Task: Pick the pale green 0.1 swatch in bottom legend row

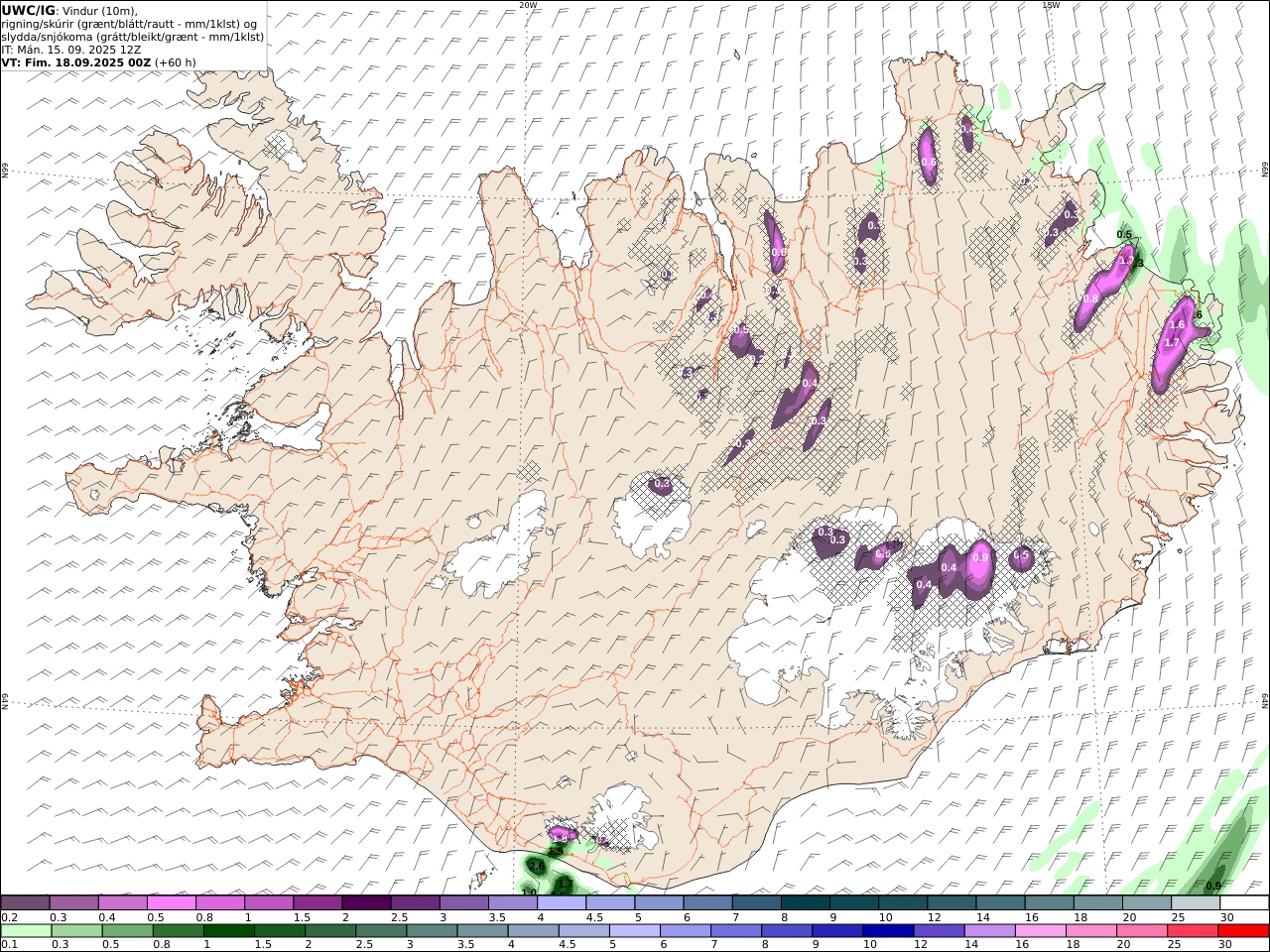Action: (x=26, y=931)
